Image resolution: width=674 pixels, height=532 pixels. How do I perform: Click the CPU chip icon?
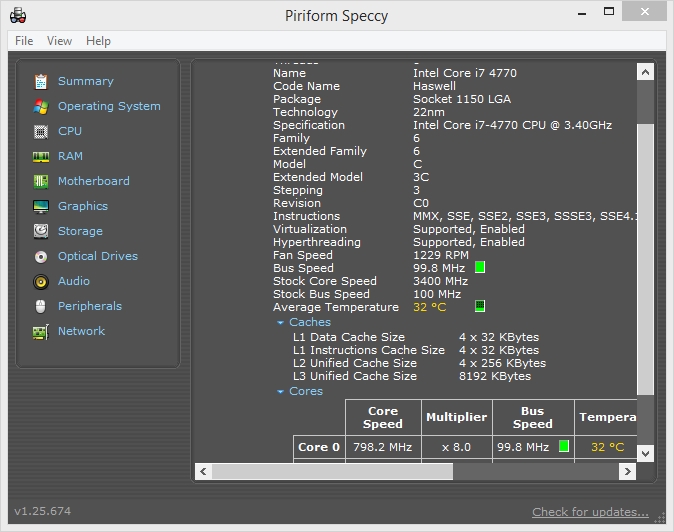41,131
